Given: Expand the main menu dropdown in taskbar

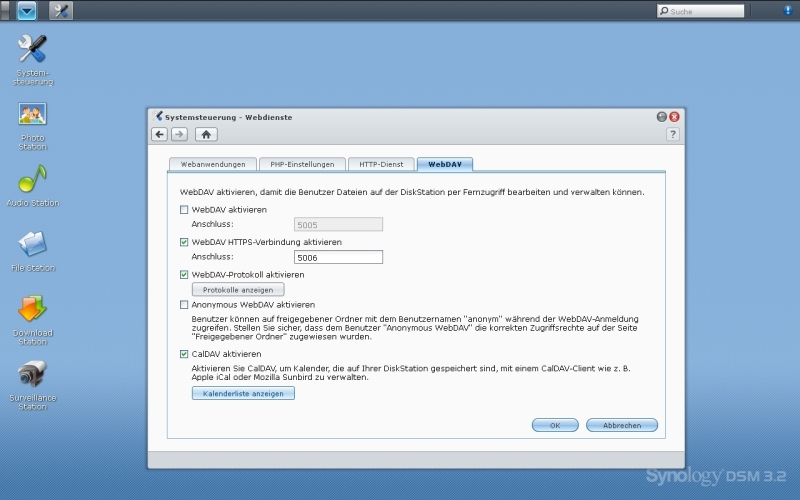Looking at the screenshot, I should coord(27,11).
